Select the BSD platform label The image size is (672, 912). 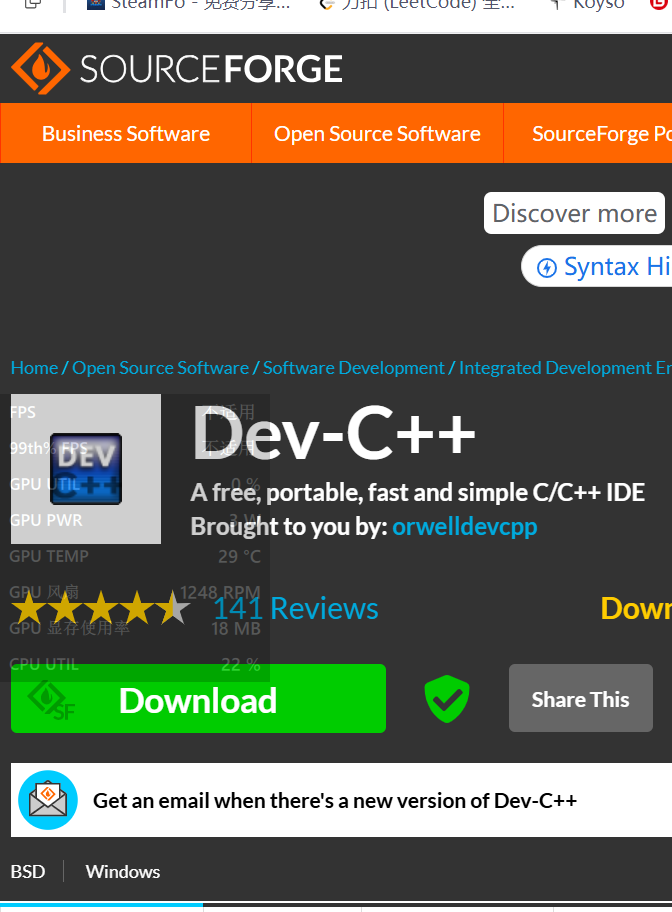[x=27, y=871]
